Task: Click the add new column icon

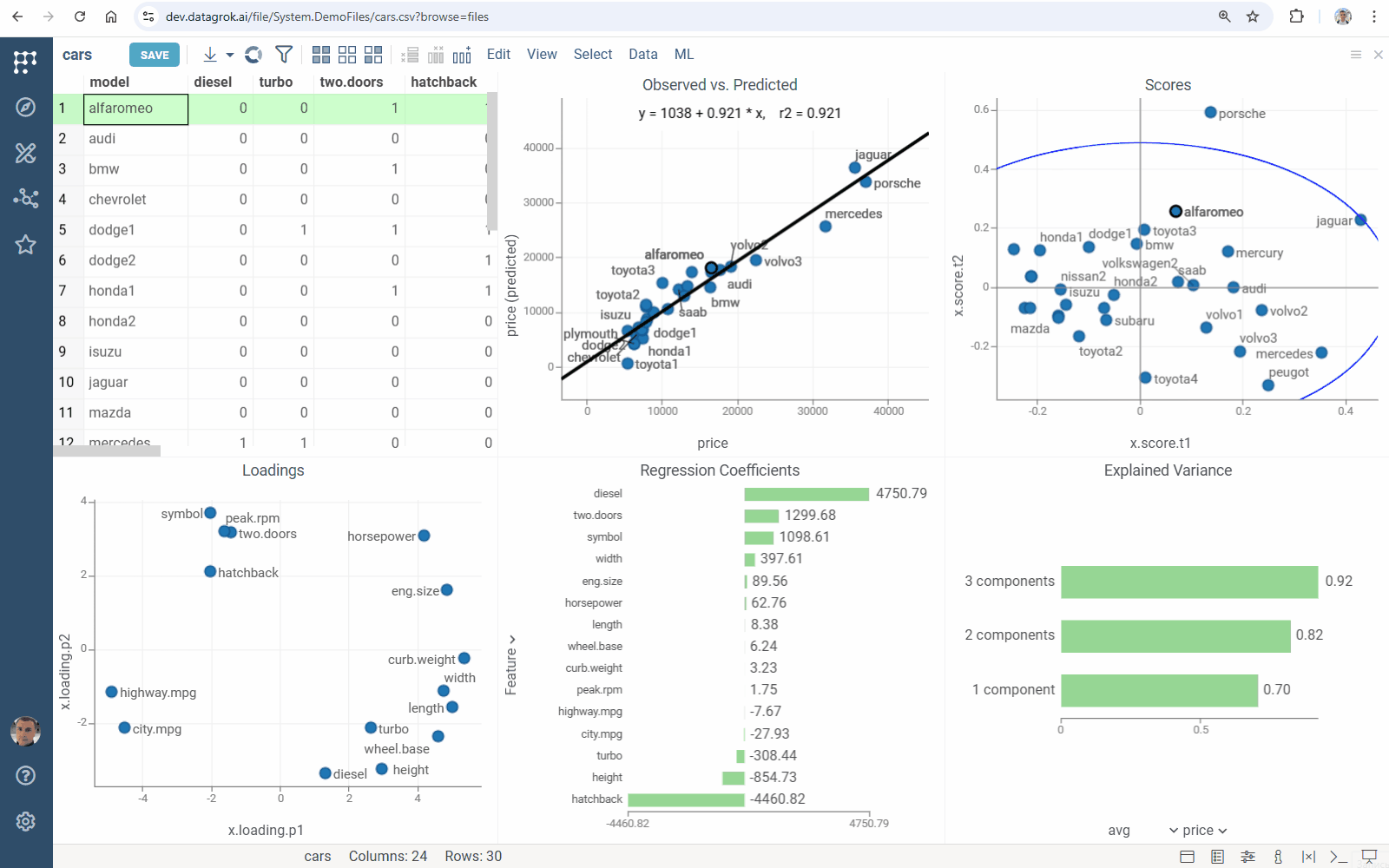Action: coord(462,55)
